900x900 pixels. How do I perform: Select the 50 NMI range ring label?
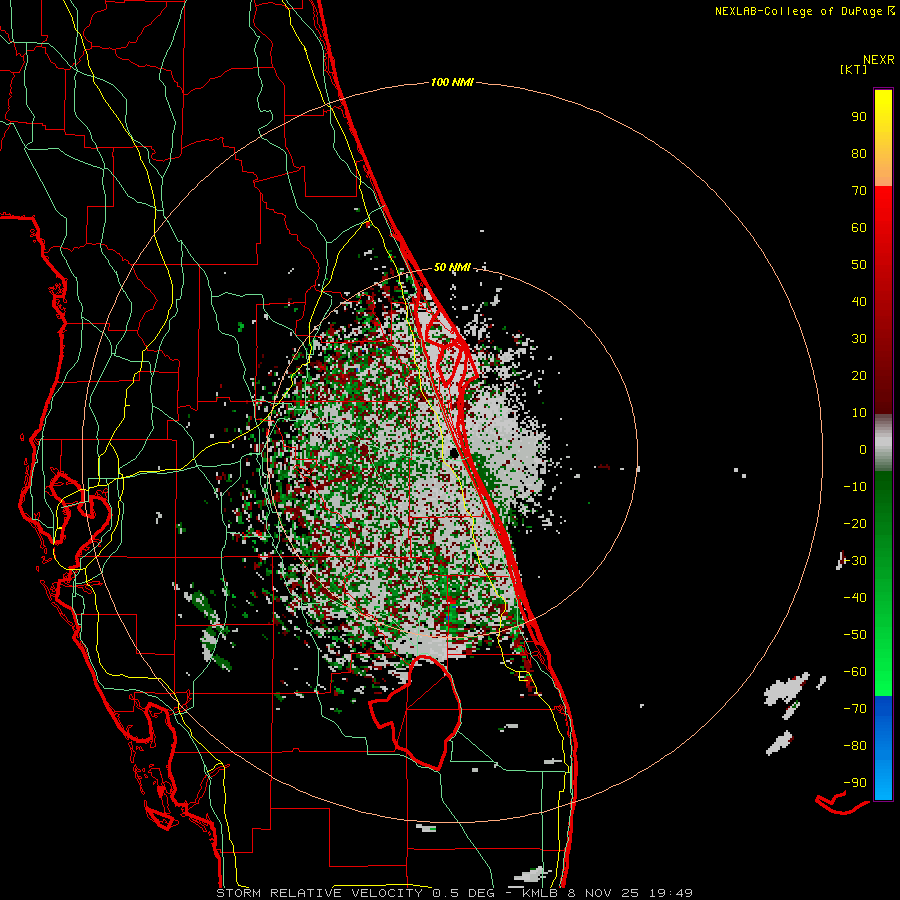452,267
